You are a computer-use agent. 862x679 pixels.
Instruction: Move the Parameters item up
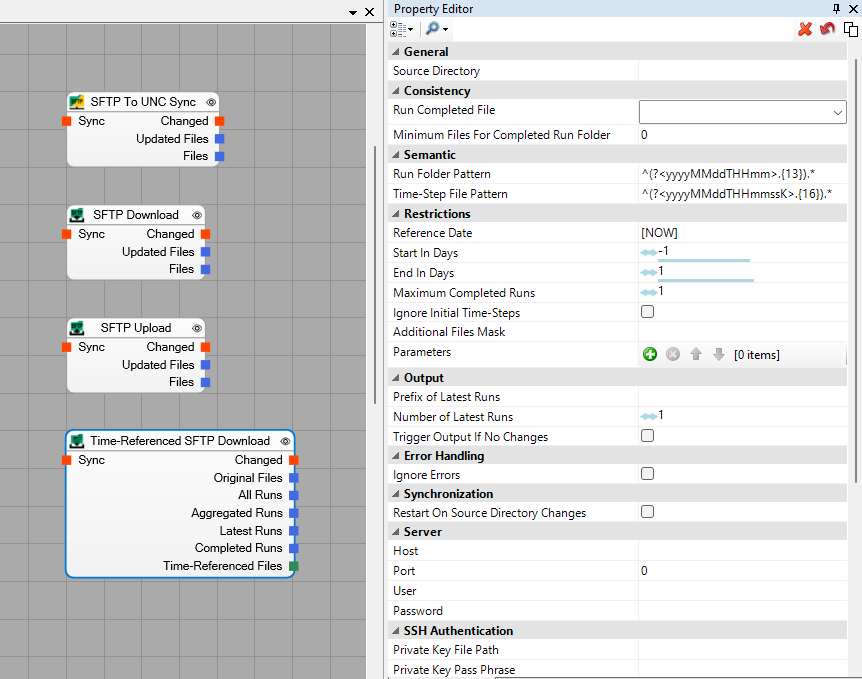tap(696, 355)
